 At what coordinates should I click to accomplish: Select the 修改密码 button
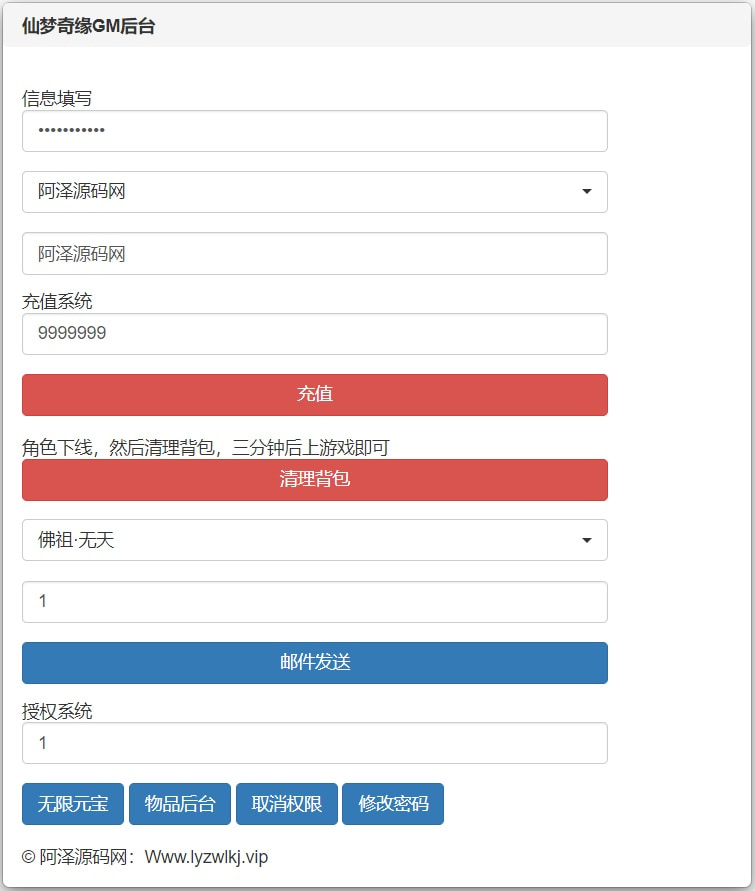(393, 804)
